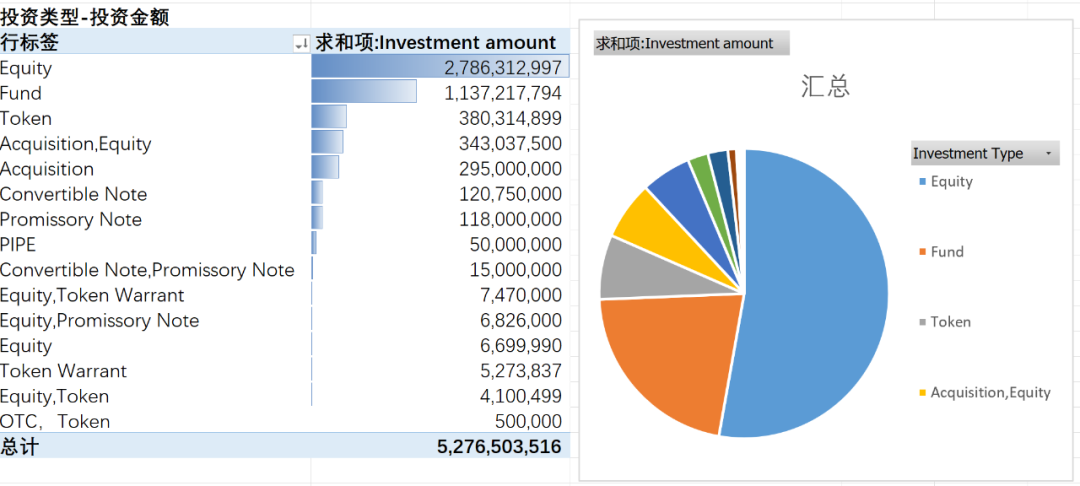Open the 行标签 sort filter dropdown
Image resolution: width=1080 pixels, height=486 pixels.
(302, 44)
